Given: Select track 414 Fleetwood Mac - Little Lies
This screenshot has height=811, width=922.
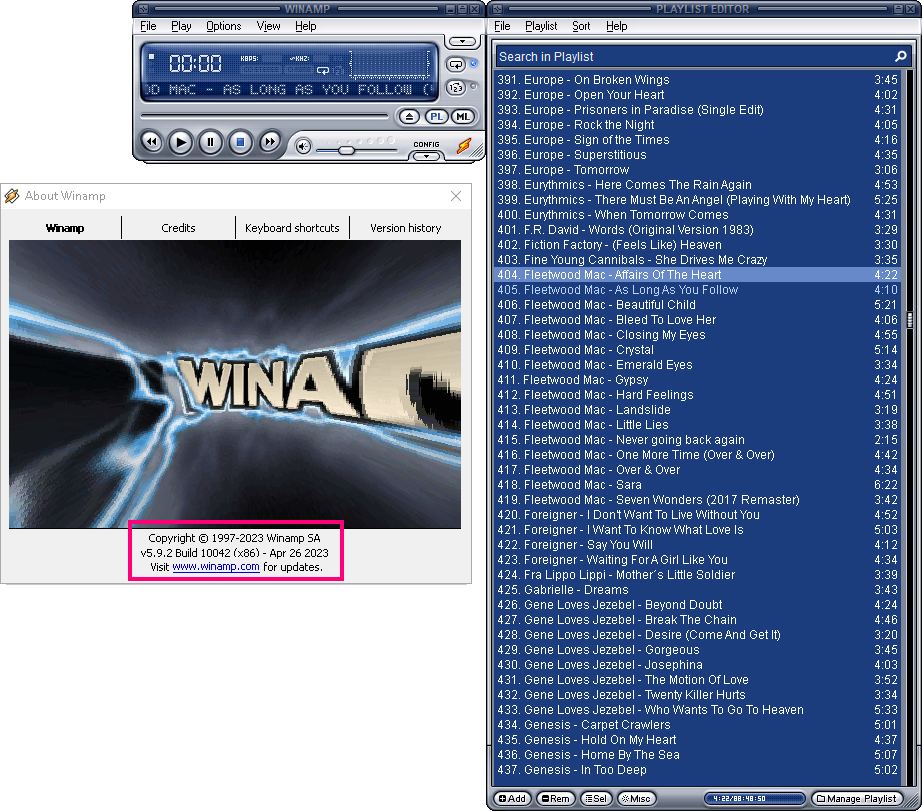Looking at the screenshot, I should pyautogui.click(x=697, y=425).
